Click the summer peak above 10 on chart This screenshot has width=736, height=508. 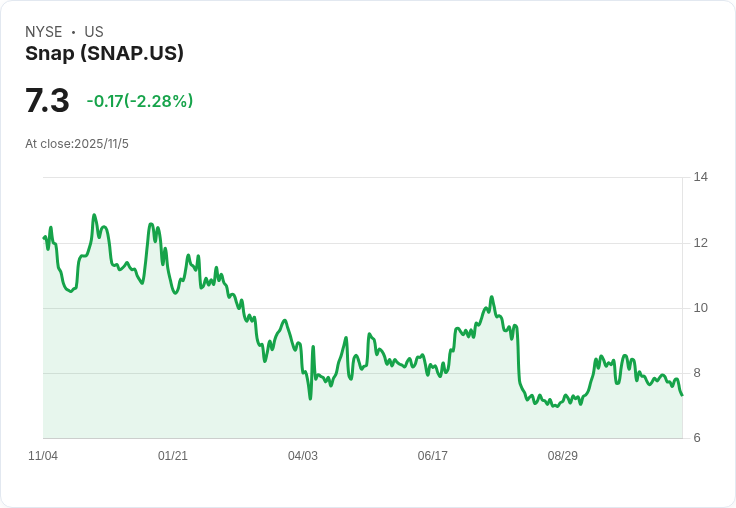492,297
